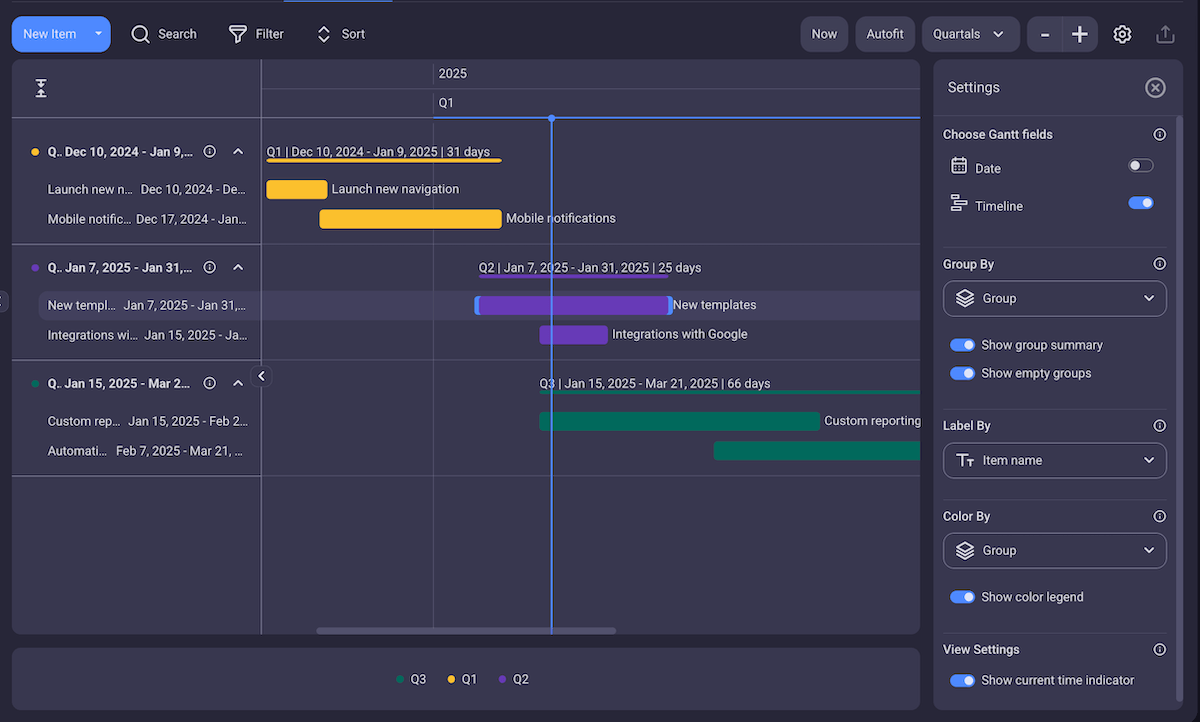Screen dimensions: 1200x722
Task: Click the Date calendar icon
Action: (x=959, y=166)
